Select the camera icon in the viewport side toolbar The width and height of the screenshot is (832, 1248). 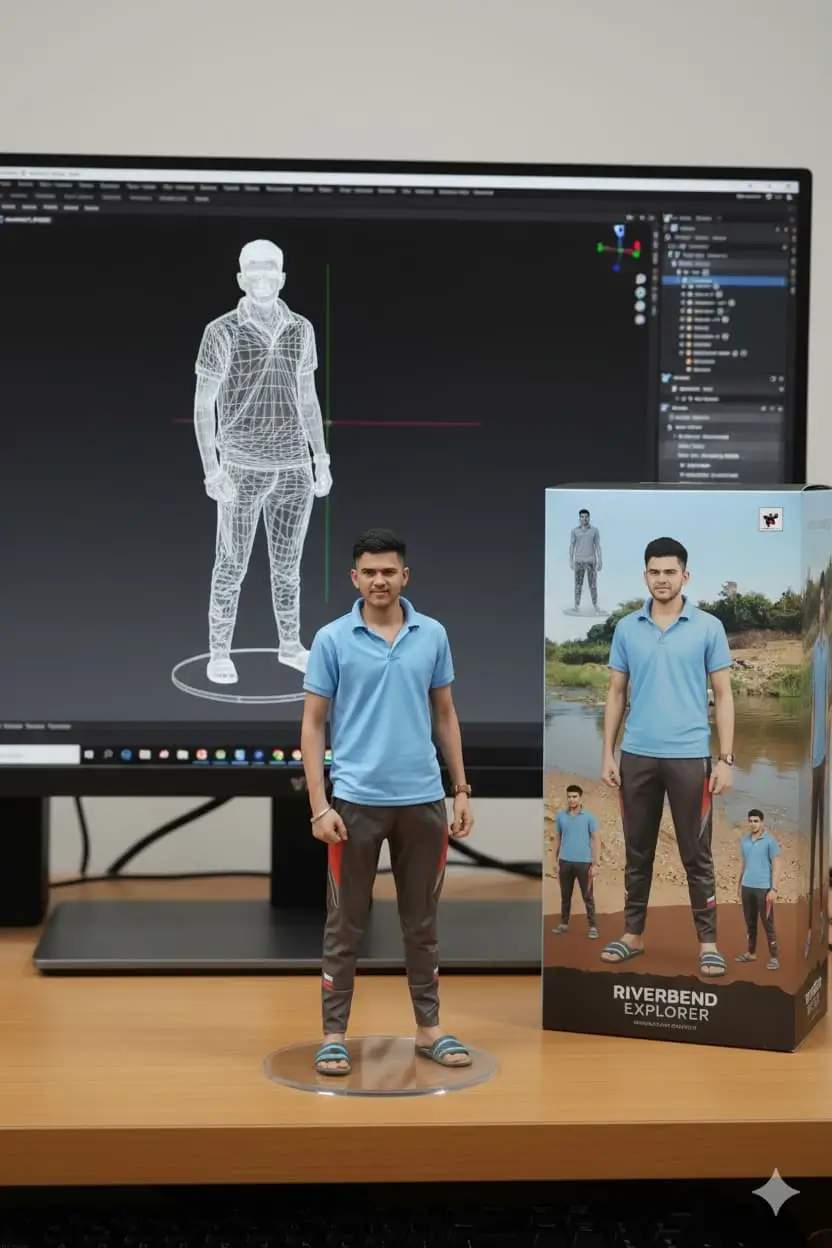tap(640, 306)
